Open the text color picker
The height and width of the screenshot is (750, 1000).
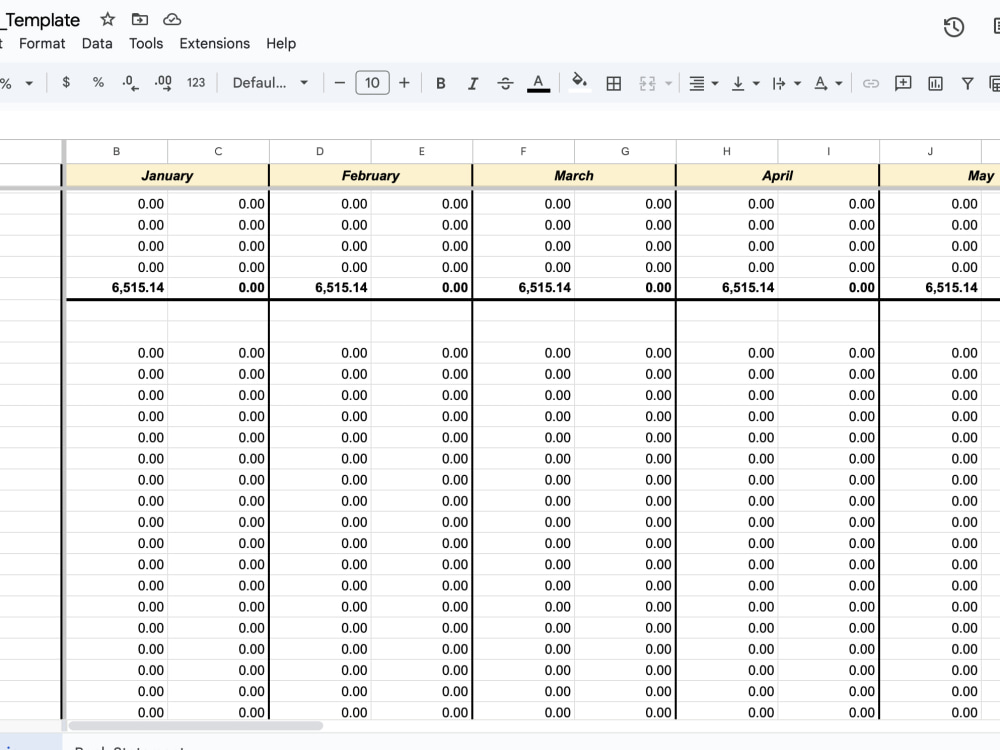[538, 83]
